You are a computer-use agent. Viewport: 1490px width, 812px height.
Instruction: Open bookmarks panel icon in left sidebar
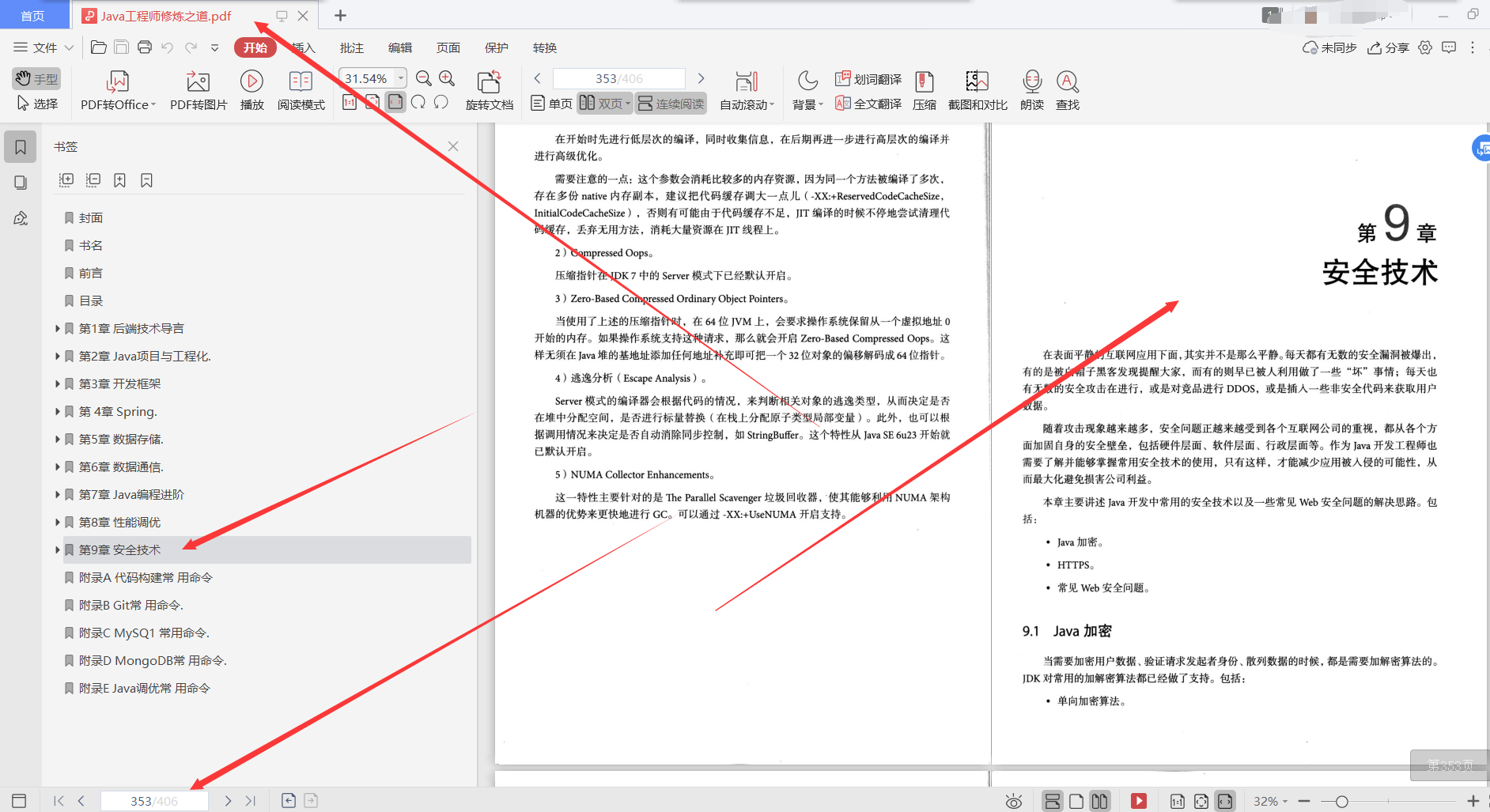(x=21, y=147)
